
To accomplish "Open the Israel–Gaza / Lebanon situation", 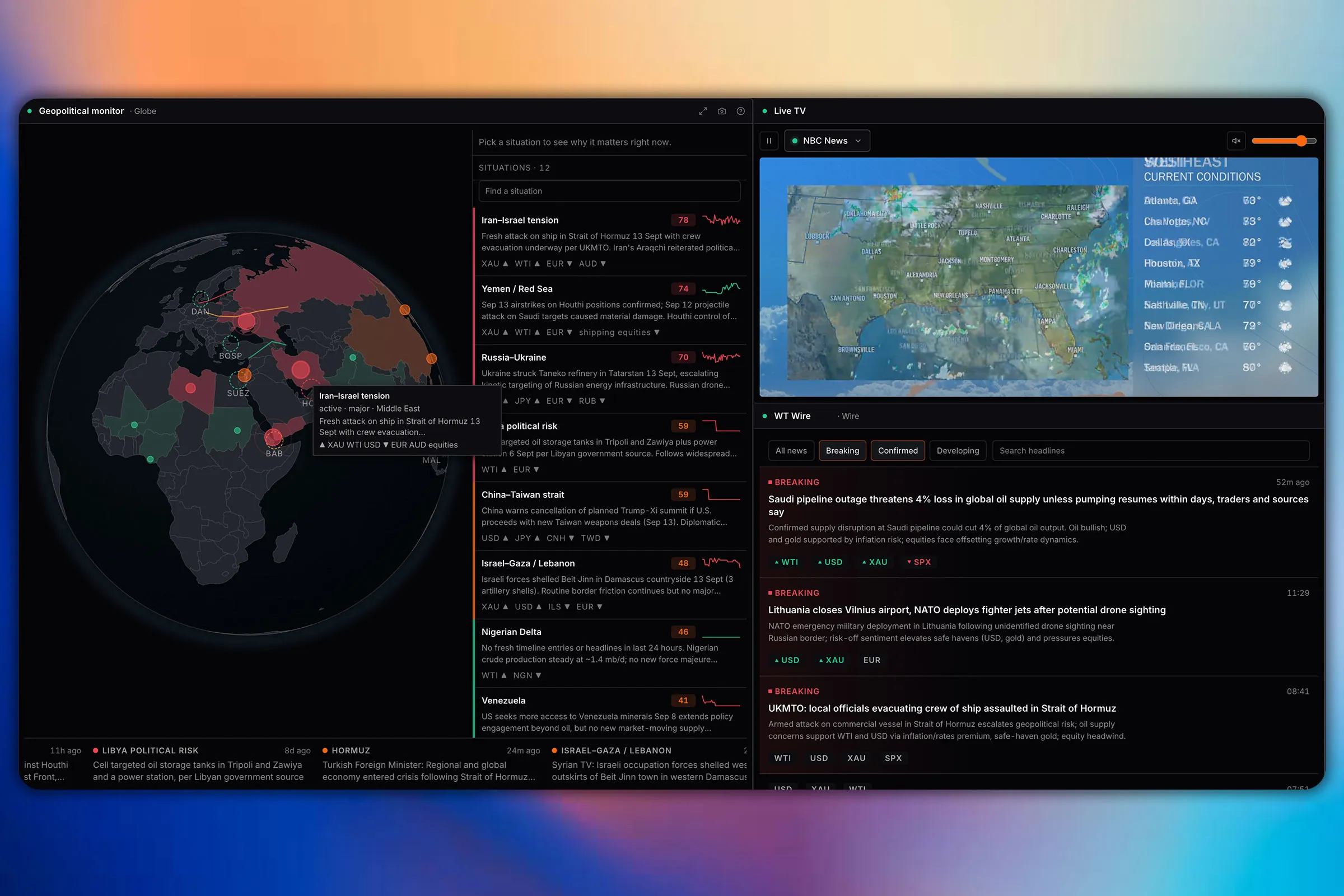I will (610, 584).
